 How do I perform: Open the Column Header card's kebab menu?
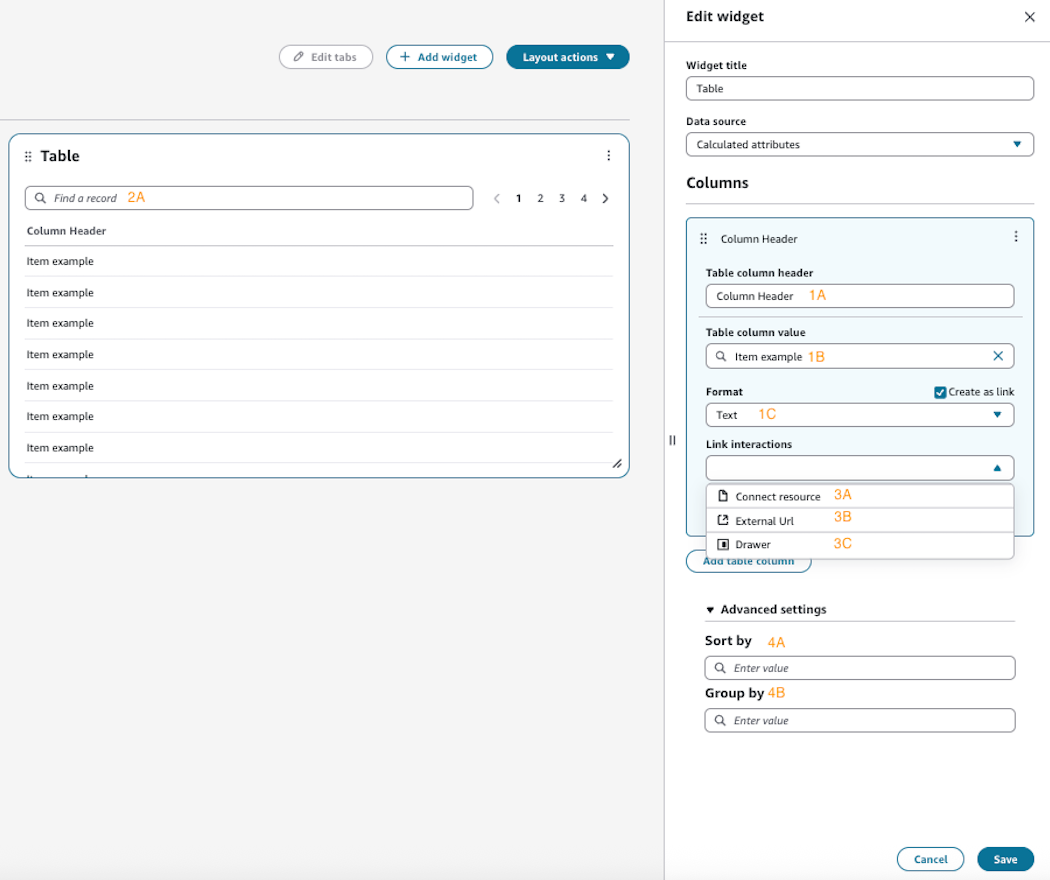point(1016,236)
